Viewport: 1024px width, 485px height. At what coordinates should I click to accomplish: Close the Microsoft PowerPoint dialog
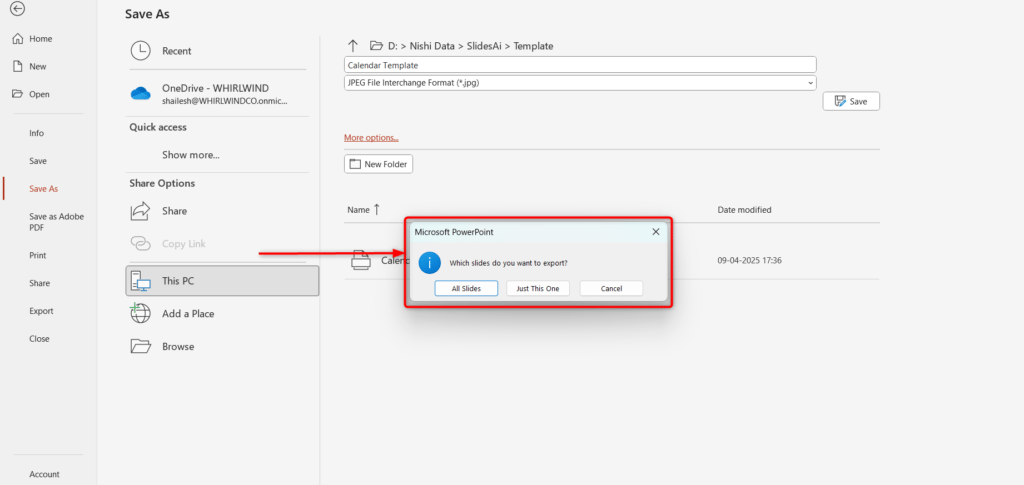pos(655,231)
